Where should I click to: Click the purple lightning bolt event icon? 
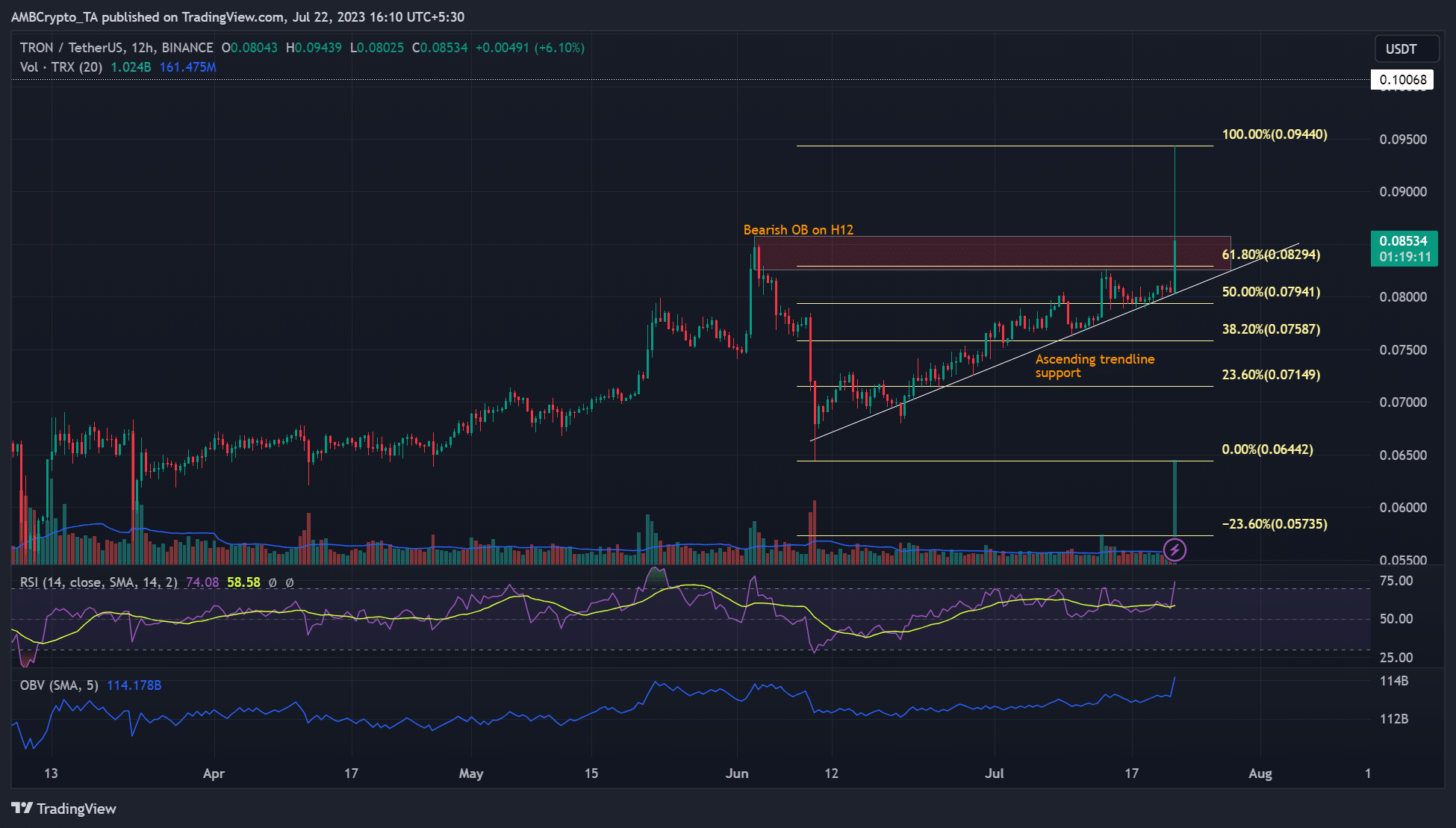(x=1175, y=550)
